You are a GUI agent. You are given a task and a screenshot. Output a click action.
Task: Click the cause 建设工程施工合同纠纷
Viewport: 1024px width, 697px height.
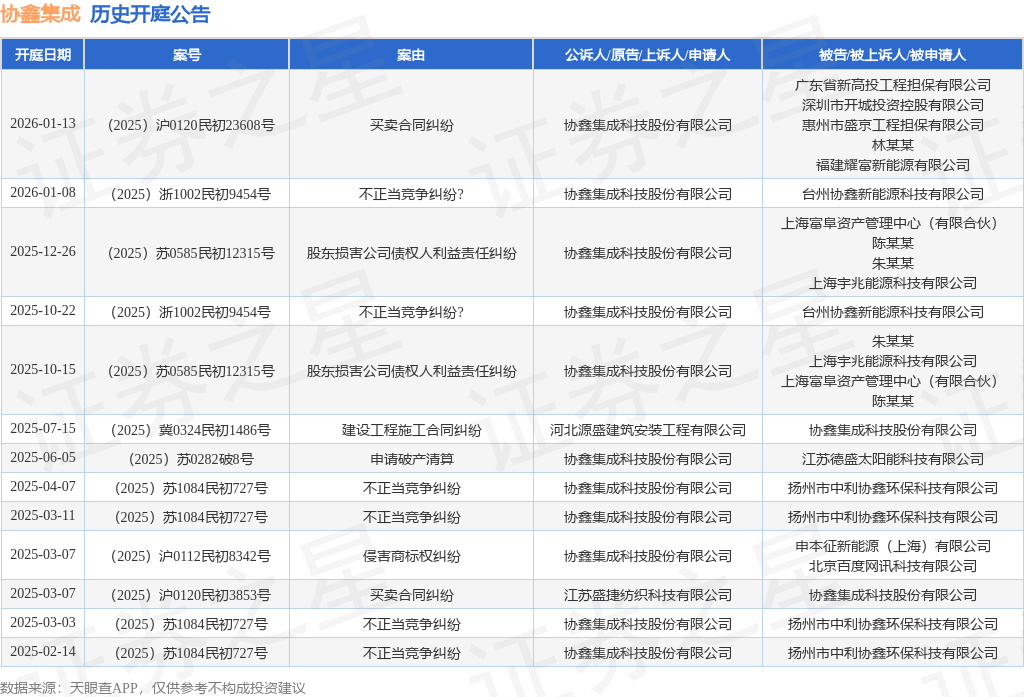(x=411, y=430)
